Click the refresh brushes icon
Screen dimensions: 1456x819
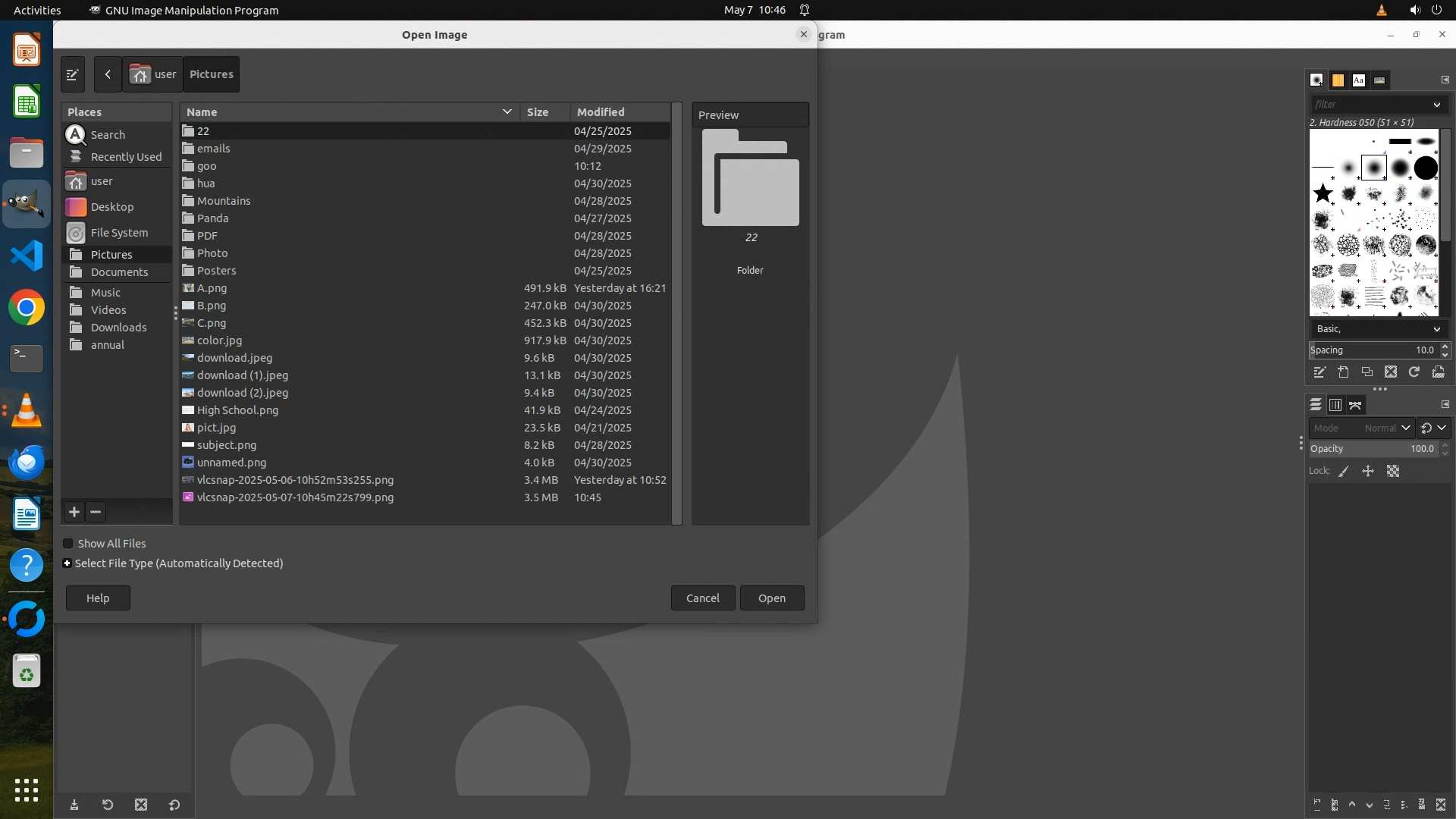[1414, 372]
